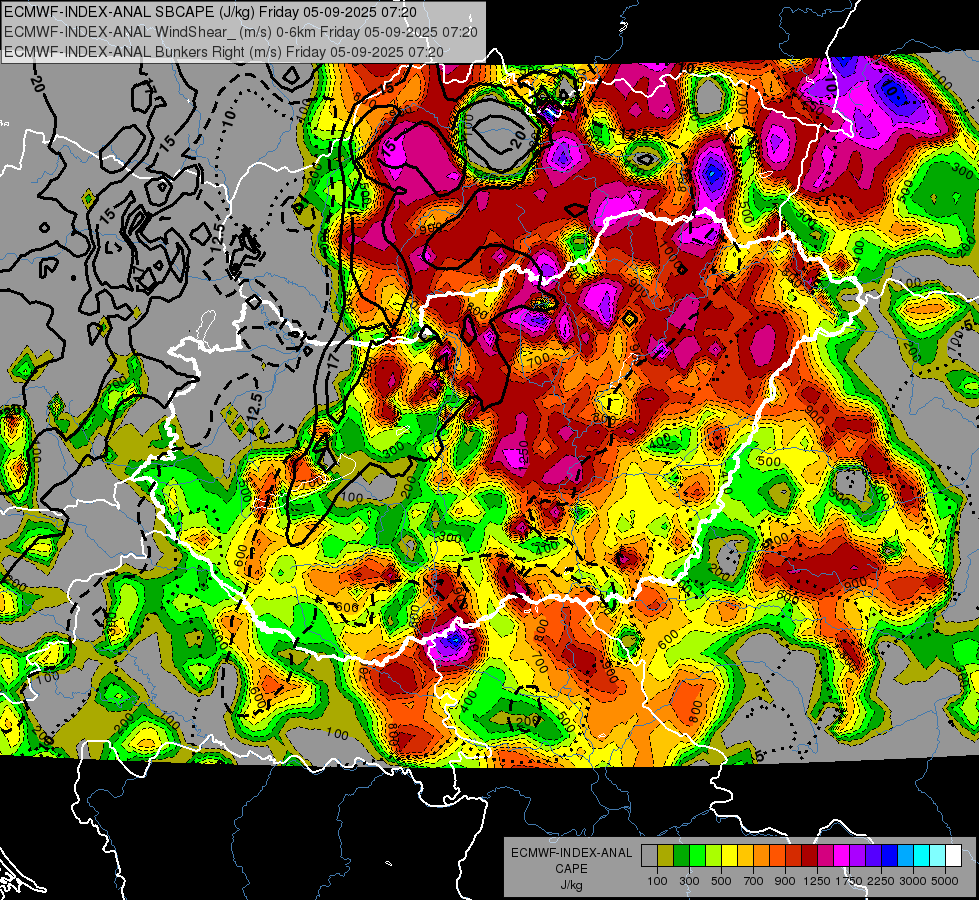Click the gray swatch below 100 J/kg
Image resolution: width=979 pixels, height=900 pixels.
coord(649,855)
